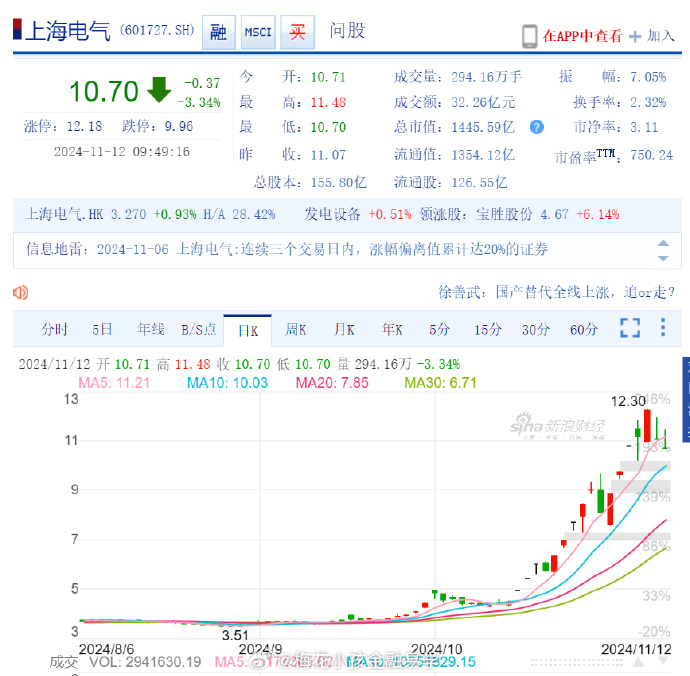Viewport: 690px width, 676px height.
Task: Click the MA5: 11.21 indicator label
Action: coord(114,383)
